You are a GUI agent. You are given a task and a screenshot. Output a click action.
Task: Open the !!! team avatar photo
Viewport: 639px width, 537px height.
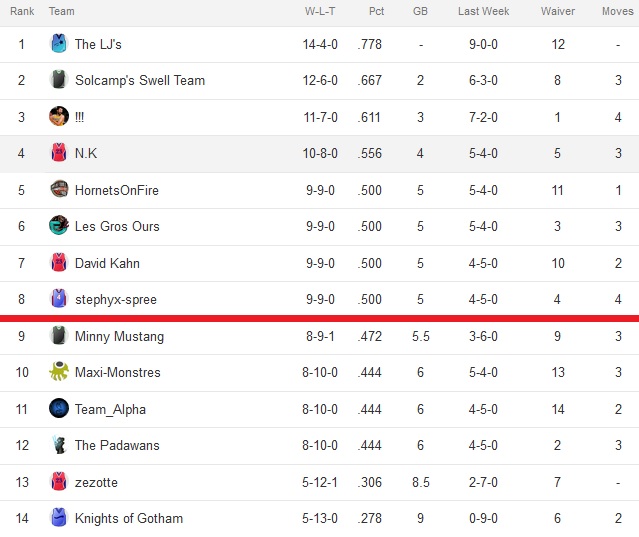pos(59,116)
